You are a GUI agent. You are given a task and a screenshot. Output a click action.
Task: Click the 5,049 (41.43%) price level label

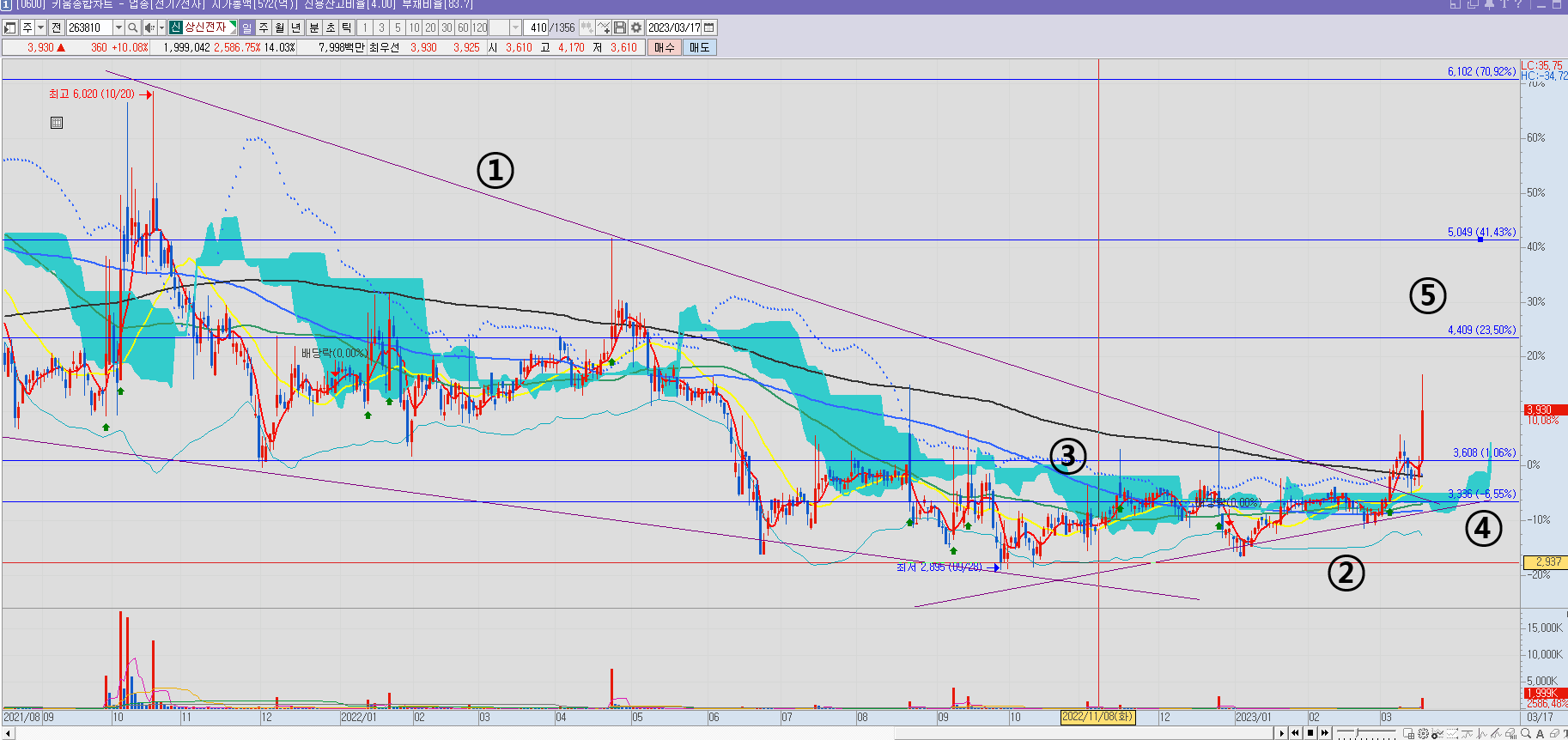1482,232
